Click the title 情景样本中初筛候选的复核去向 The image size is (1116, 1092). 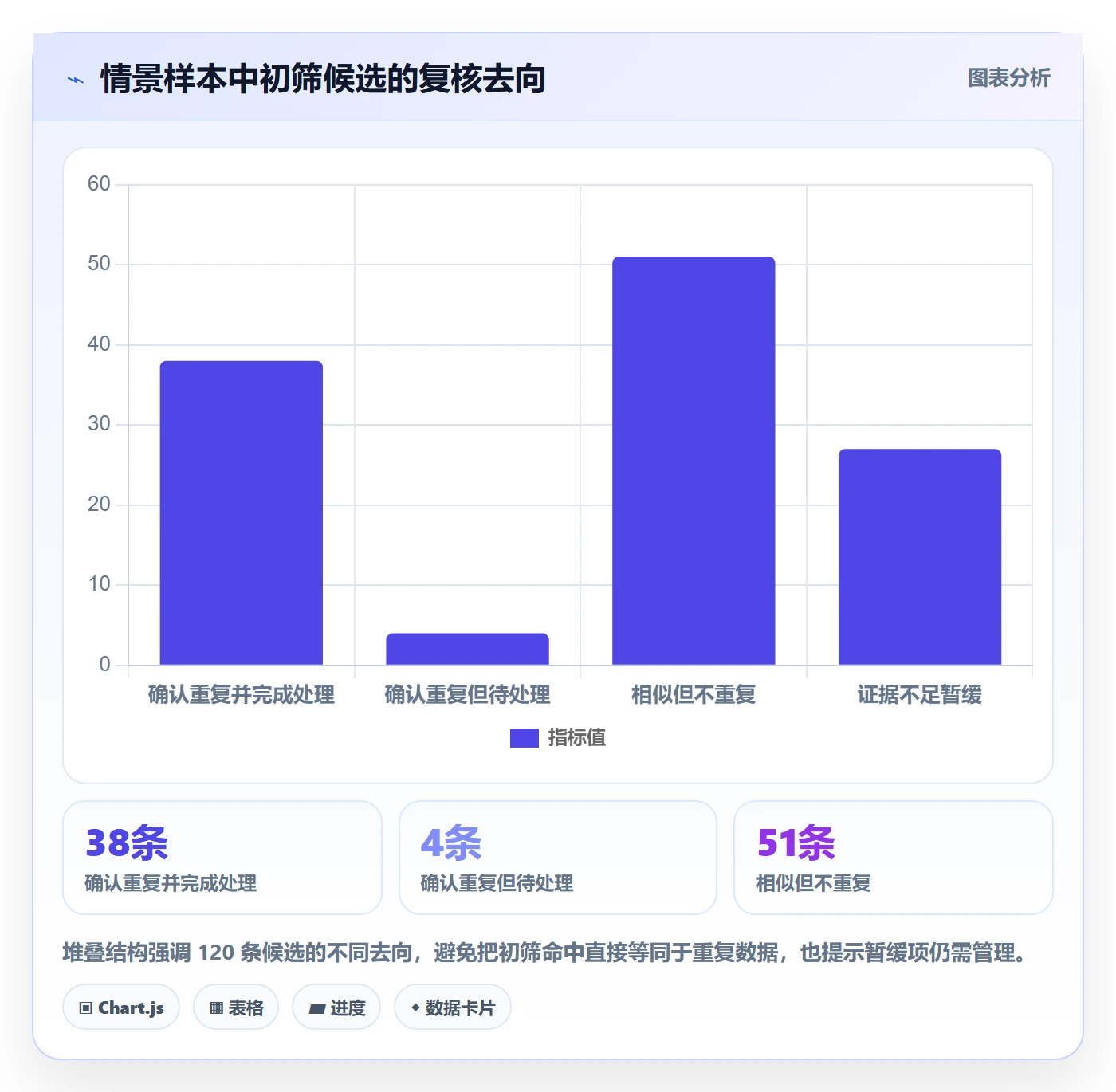tap(323, 79)
